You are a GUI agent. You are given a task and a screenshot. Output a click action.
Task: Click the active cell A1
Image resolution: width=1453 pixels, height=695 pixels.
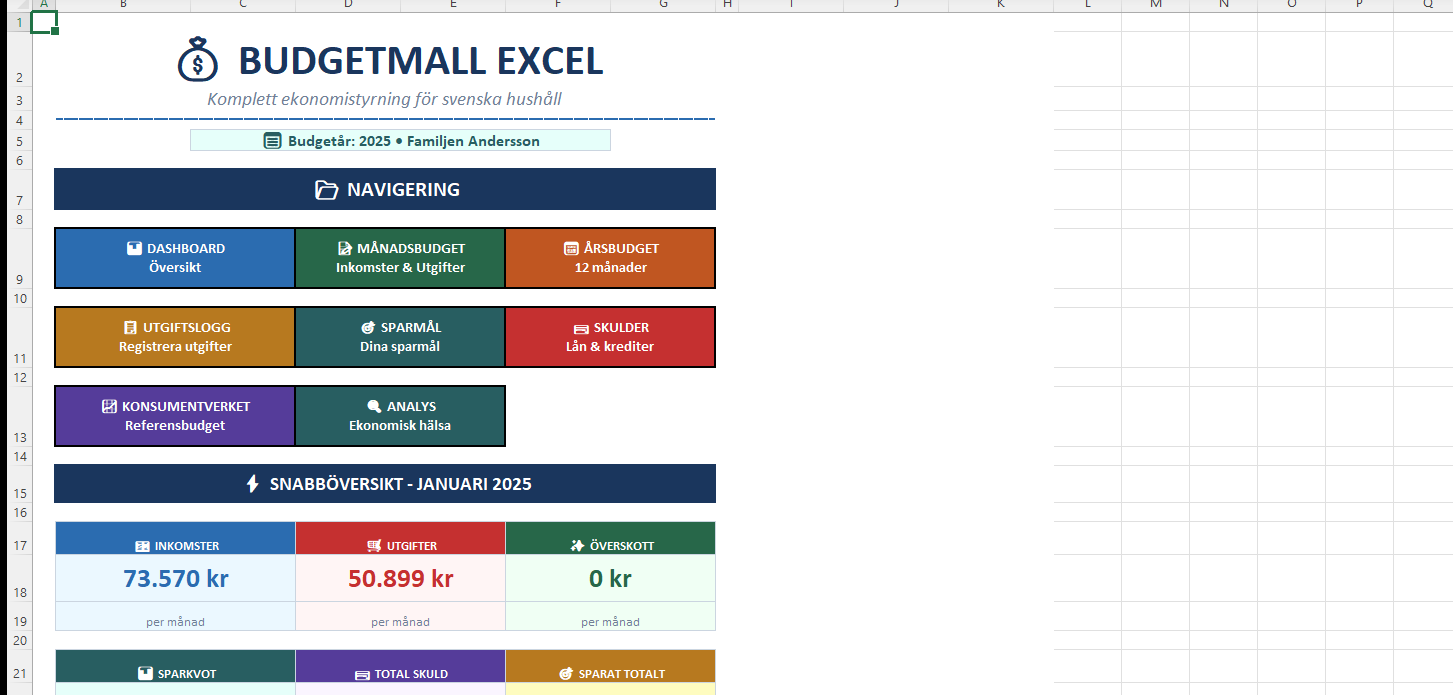pos(44,21)
